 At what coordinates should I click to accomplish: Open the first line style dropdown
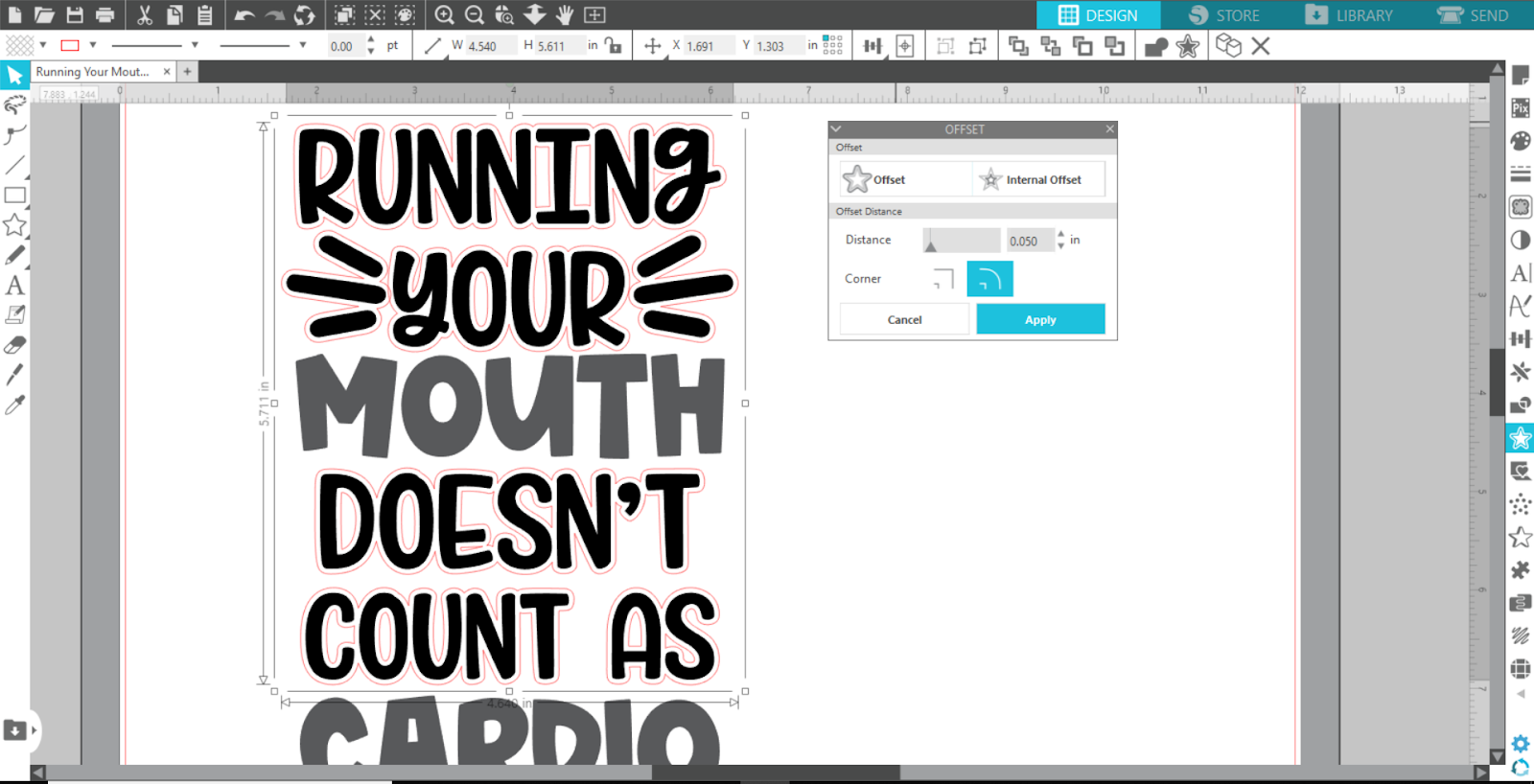click(x=195, y=45)
